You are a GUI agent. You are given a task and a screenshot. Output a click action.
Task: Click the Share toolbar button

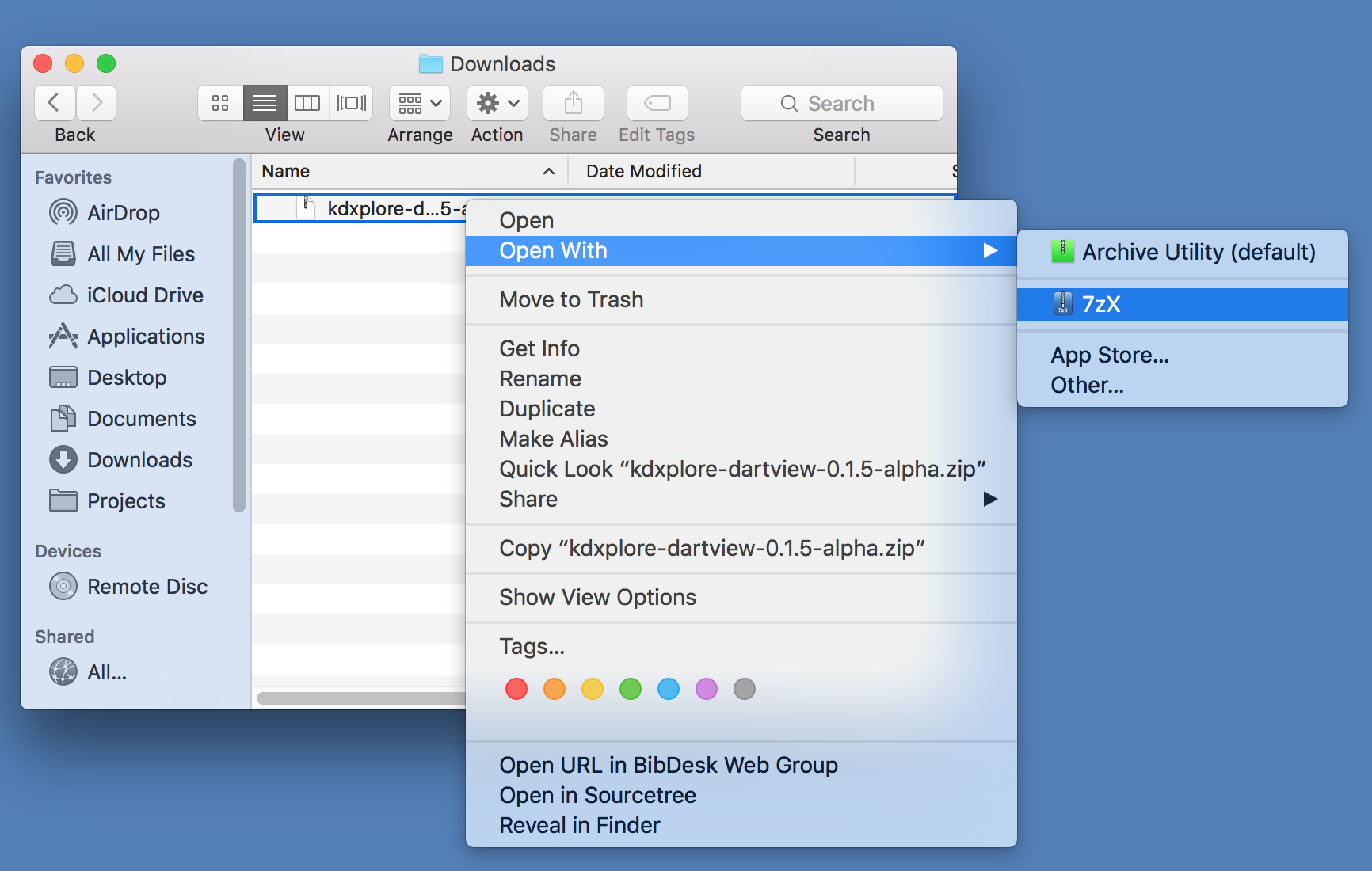(574, 103)
